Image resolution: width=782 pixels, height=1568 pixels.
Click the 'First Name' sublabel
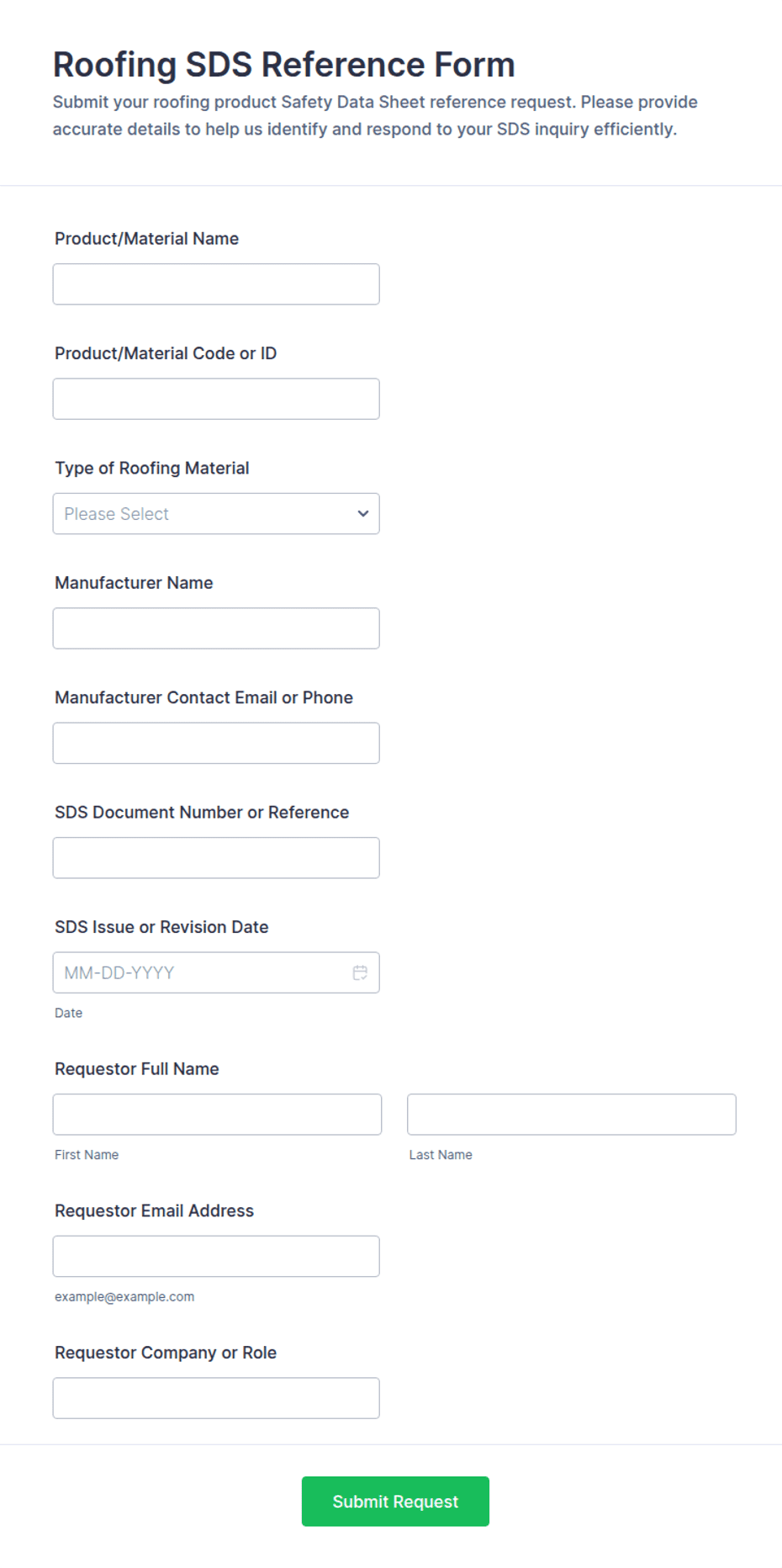pos(87,1155)
